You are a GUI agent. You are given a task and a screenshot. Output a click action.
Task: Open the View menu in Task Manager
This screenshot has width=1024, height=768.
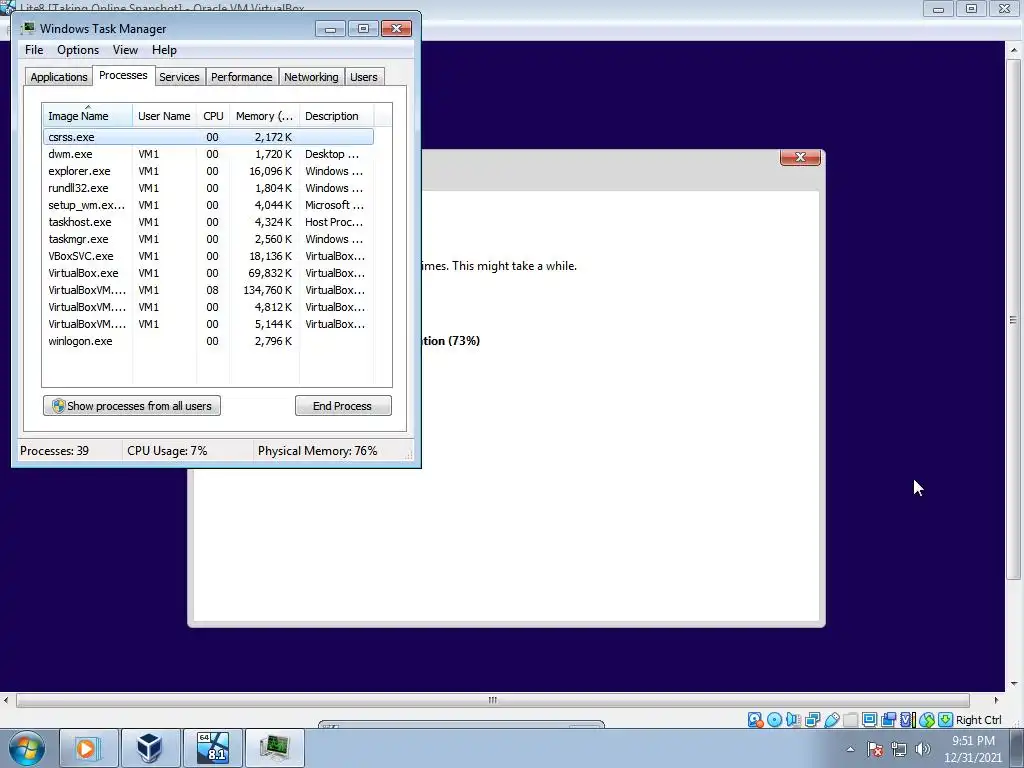point(125,50)
